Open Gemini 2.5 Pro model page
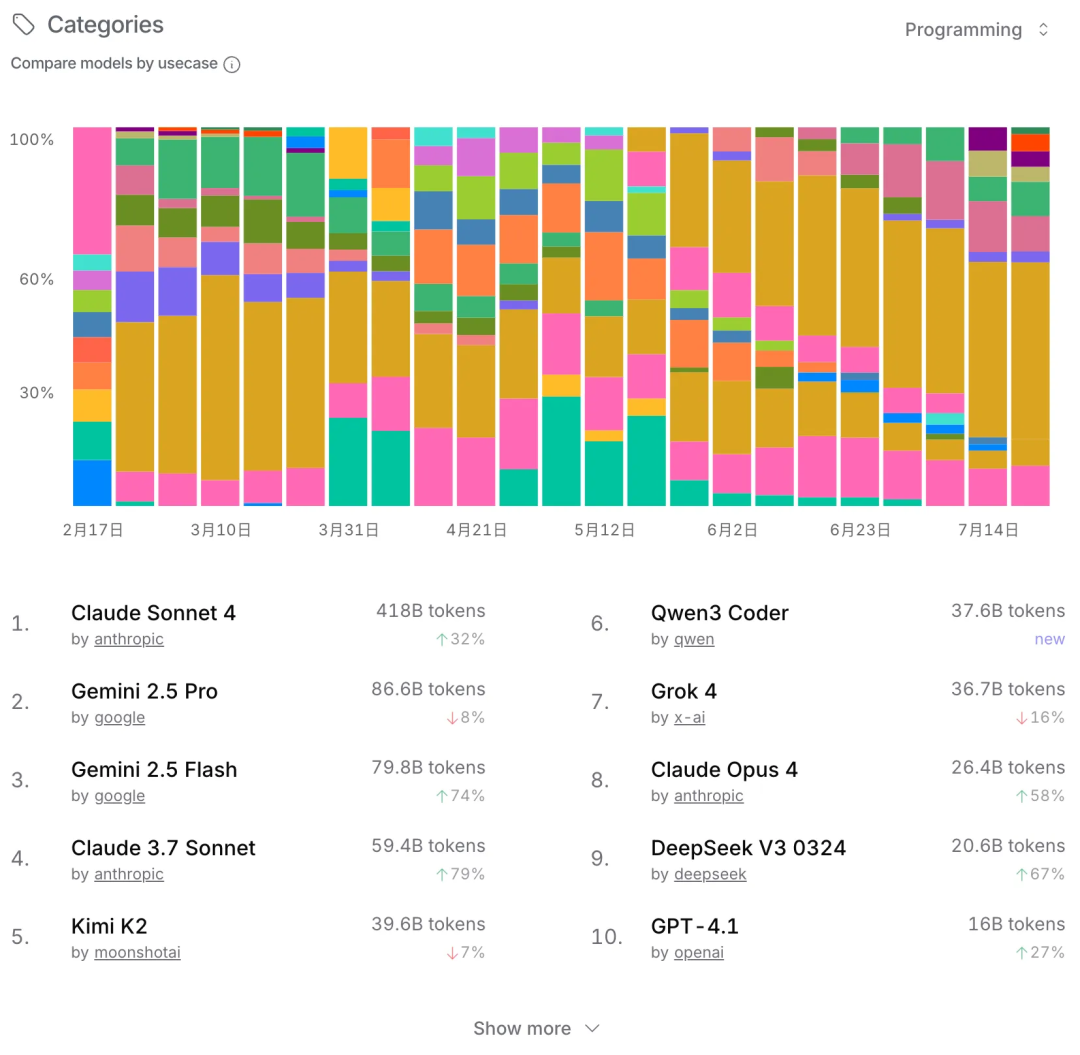 pos(144,691)
